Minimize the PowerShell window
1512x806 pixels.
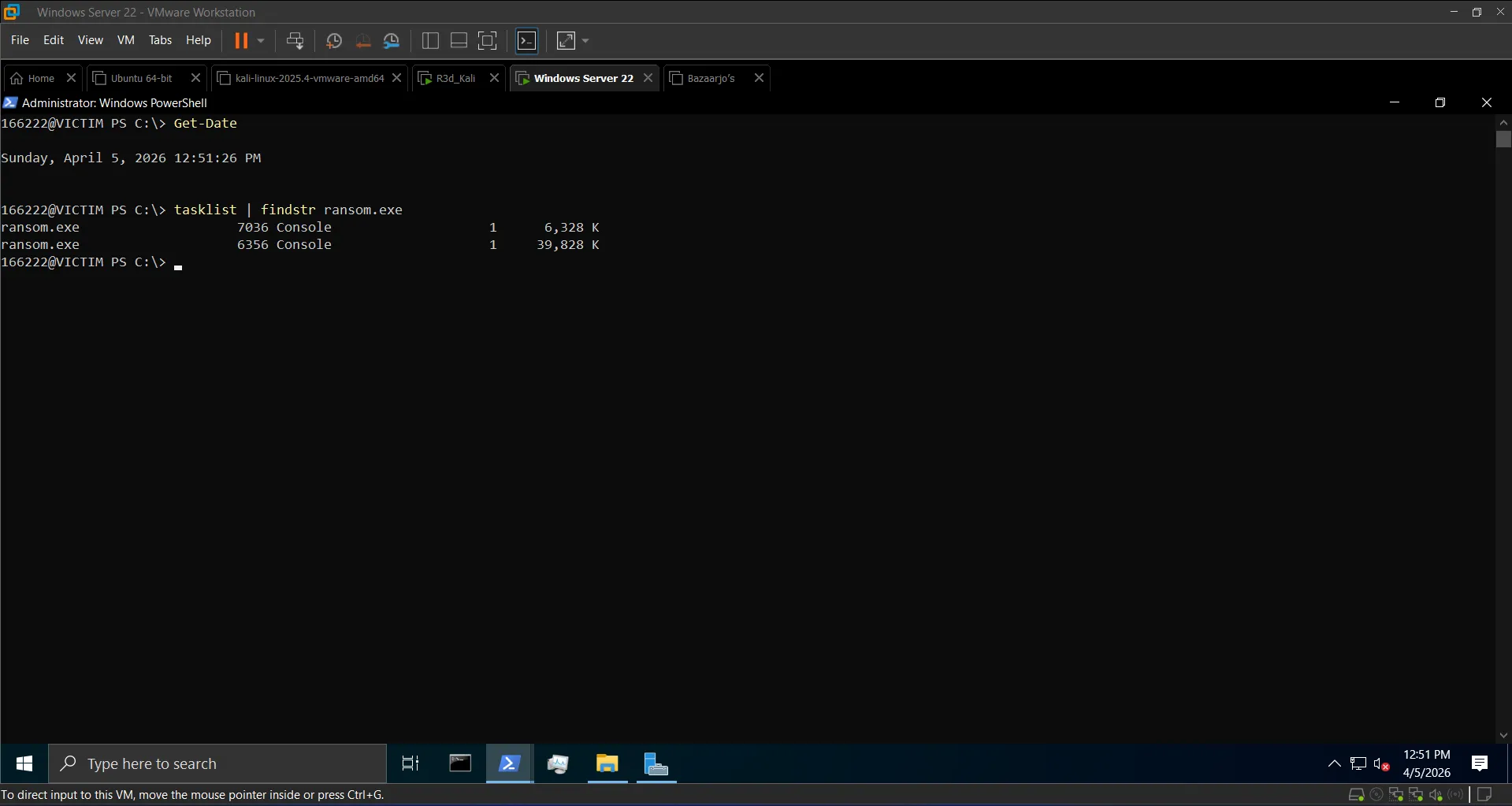(1395, 102)
